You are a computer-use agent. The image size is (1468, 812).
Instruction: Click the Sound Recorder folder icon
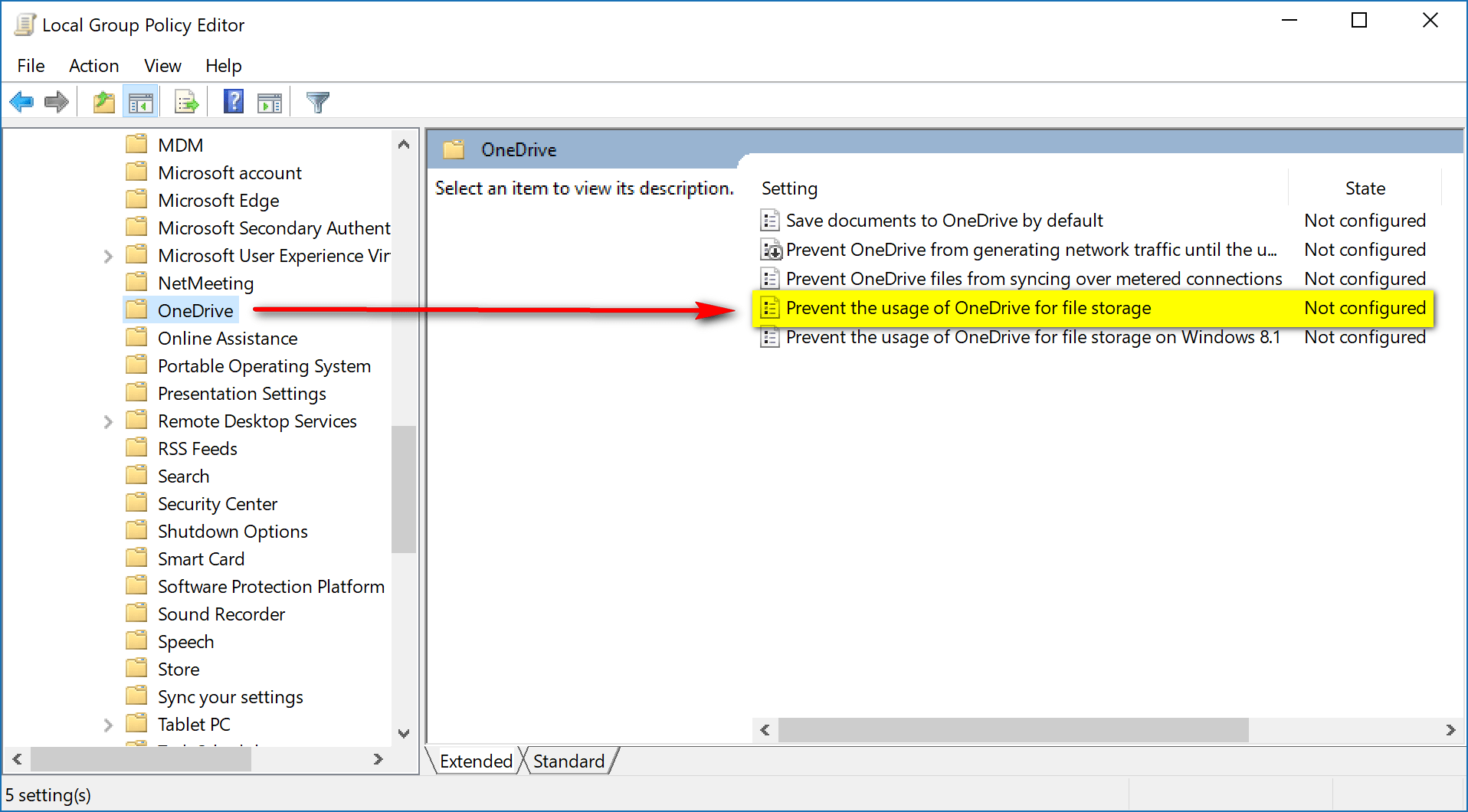click(x=136, y=613)
